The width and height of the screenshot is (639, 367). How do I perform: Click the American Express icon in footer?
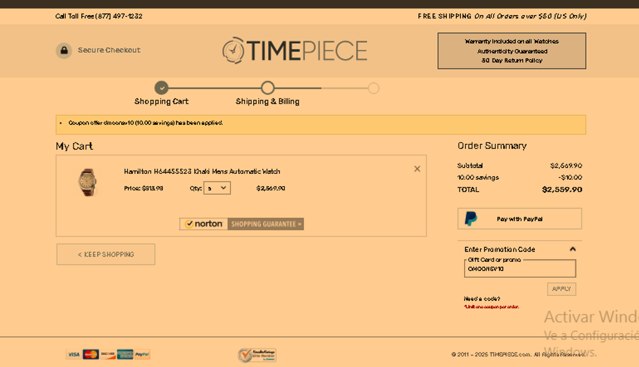pos(125,354)
